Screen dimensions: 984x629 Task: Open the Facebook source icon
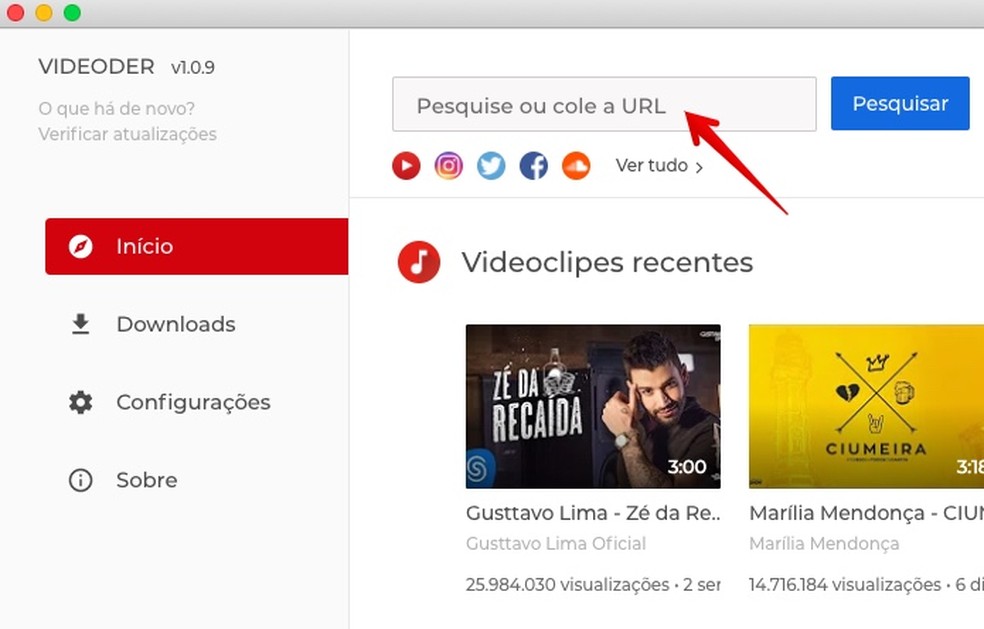(533, 166)
